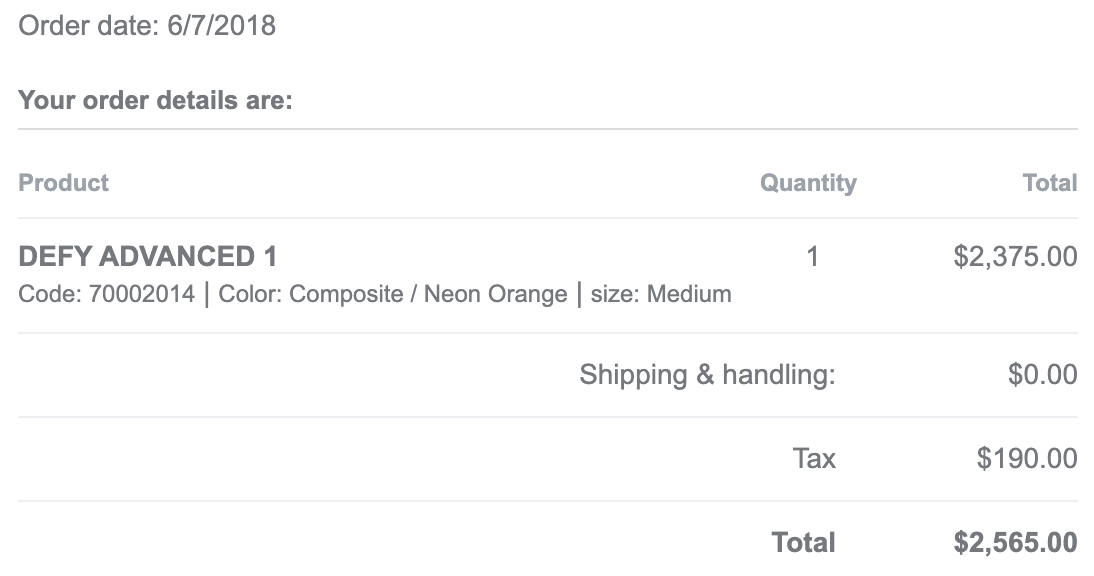Select the Quantity column header
This screenshot has height=576, width=1094.
click(x=808, y=183)
